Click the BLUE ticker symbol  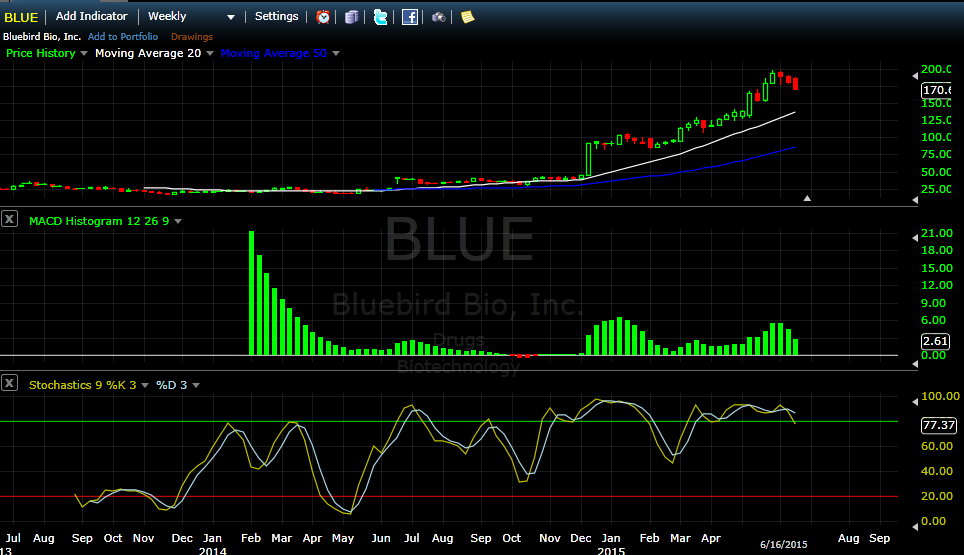(x=21, y=17)
